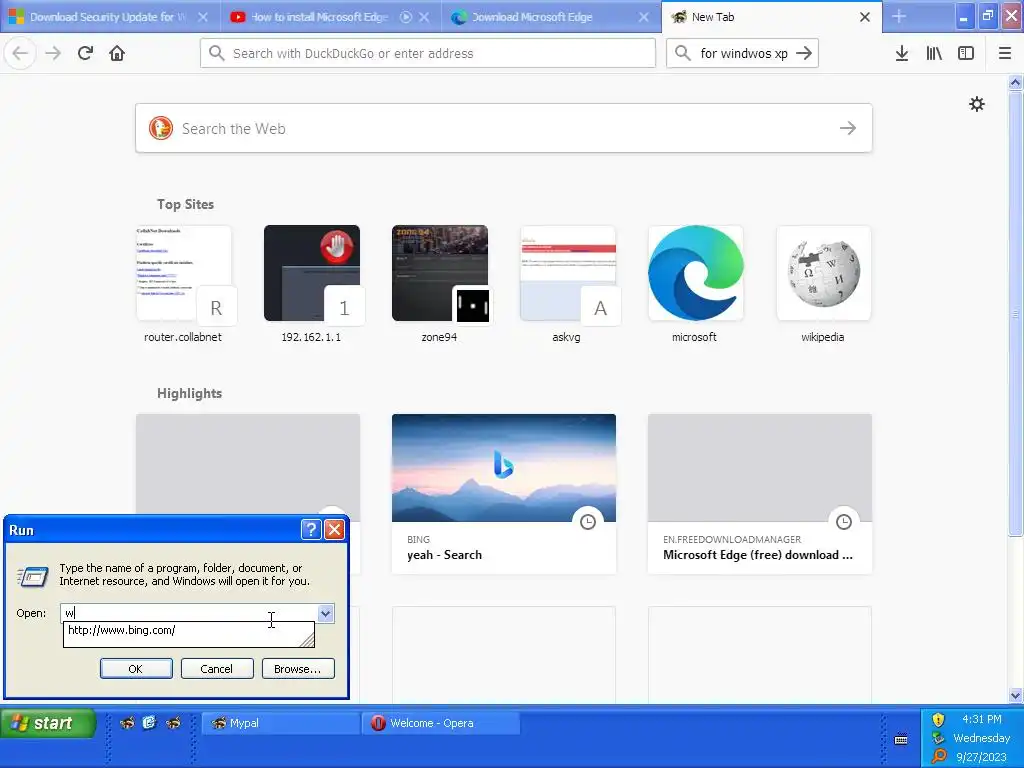Click Top Sites section heading
1024x768 pixels.
click(x=185, y=204)
